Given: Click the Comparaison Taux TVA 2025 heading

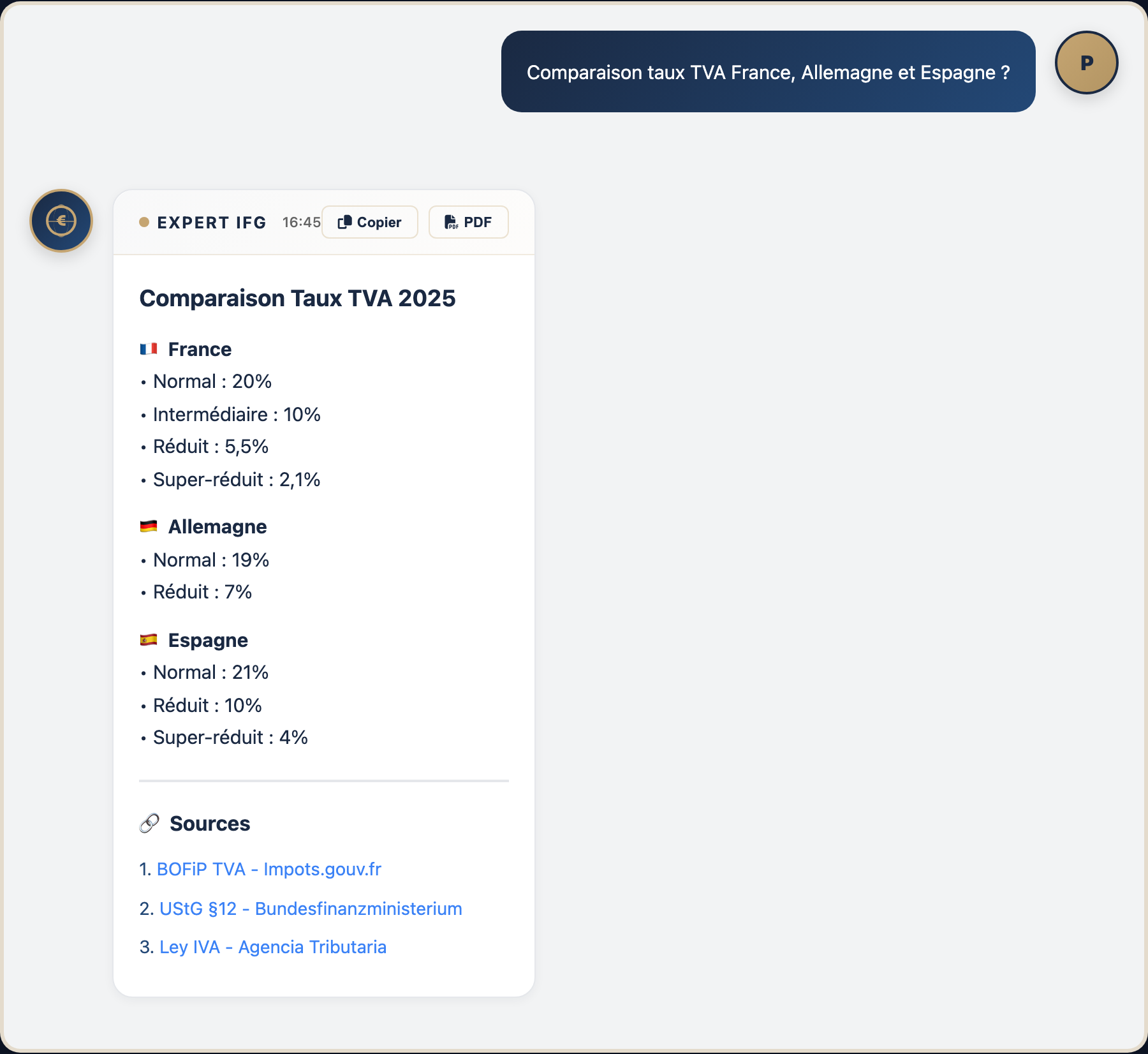Looking at the screenshot, I should click(297, 298).
